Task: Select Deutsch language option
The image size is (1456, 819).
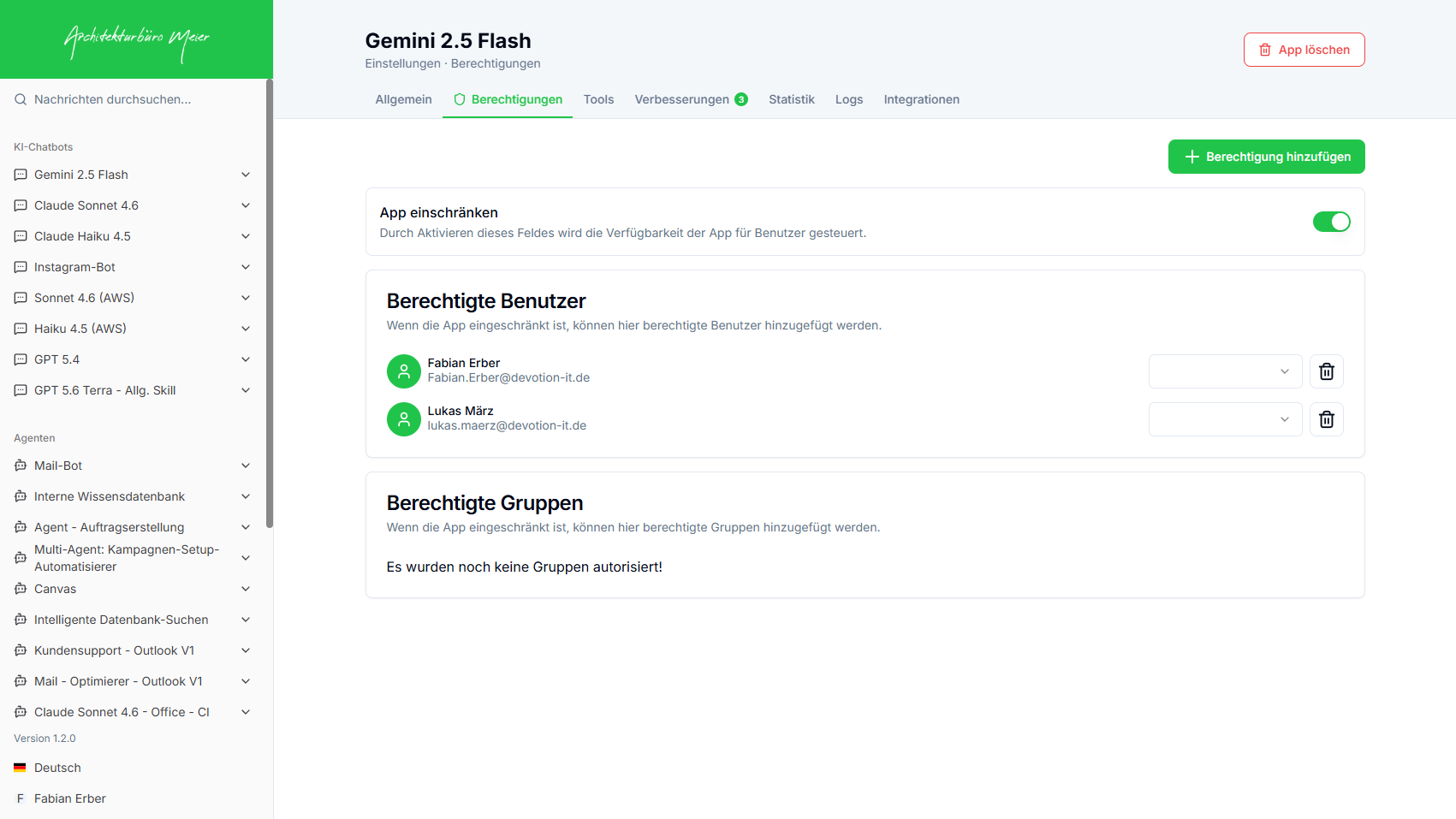Action: coord(57,768)
